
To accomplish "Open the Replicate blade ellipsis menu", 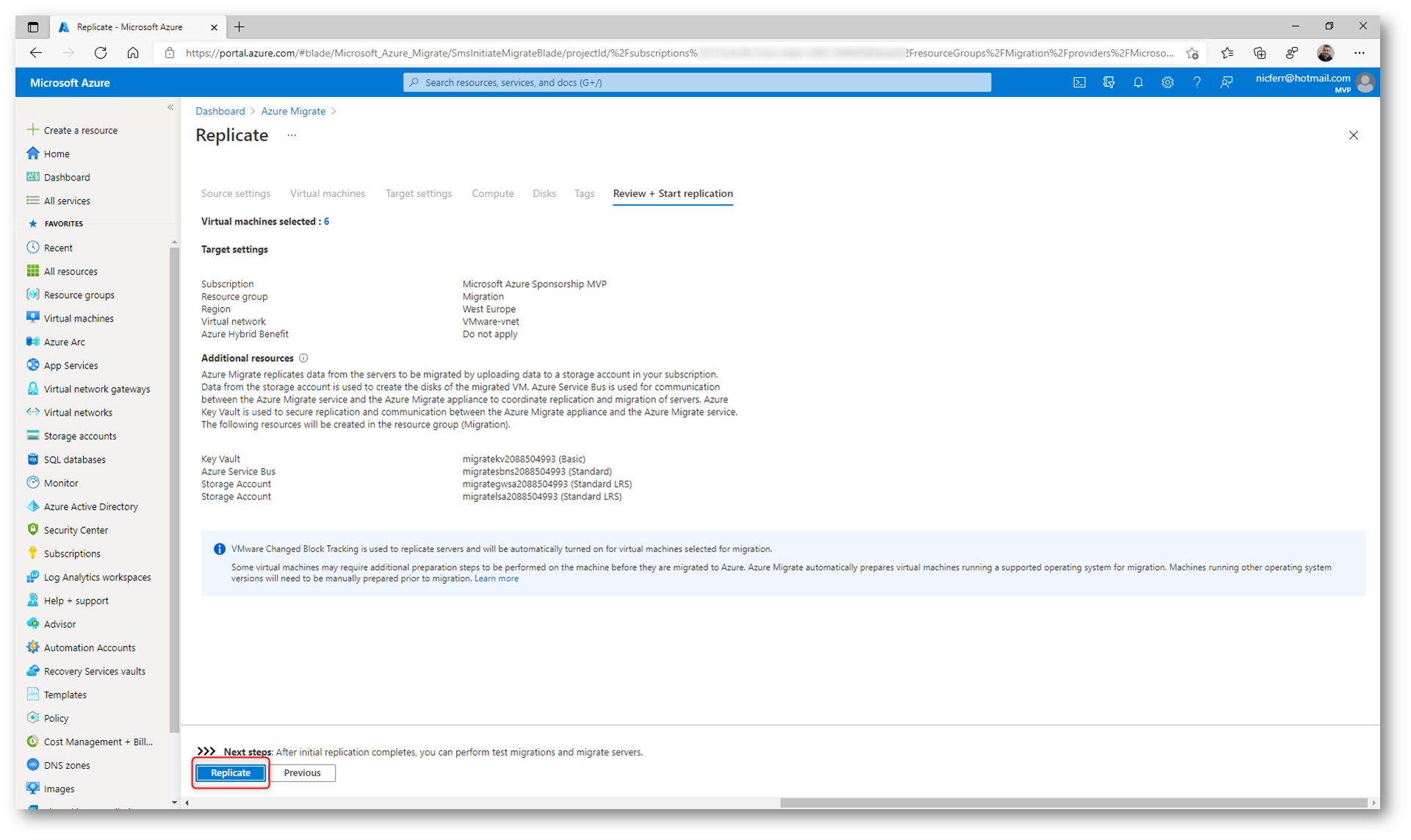I will (x=292, y=136).
